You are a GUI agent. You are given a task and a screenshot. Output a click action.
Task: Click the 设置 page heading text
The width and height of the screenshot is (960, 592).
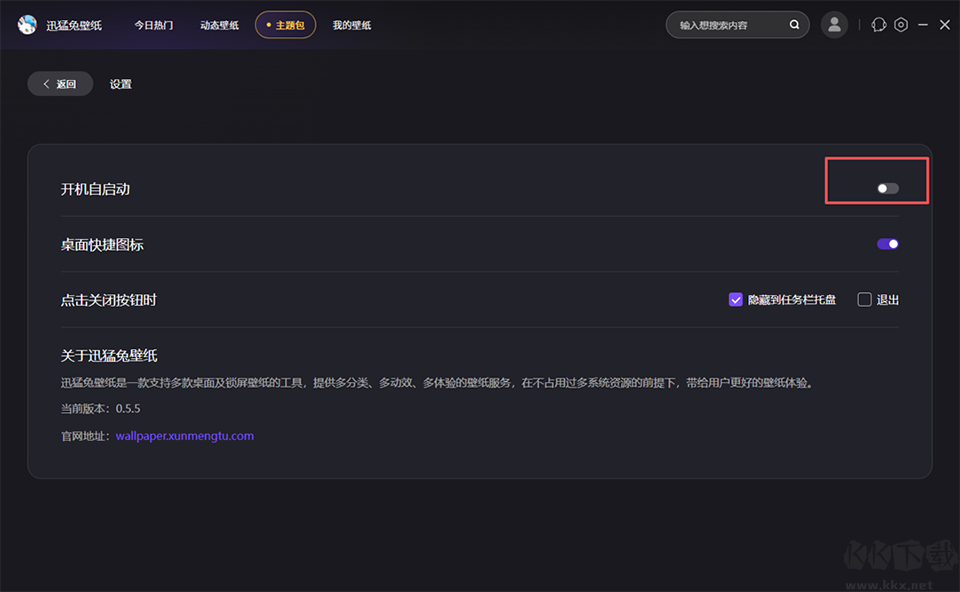tap(121, 84)
